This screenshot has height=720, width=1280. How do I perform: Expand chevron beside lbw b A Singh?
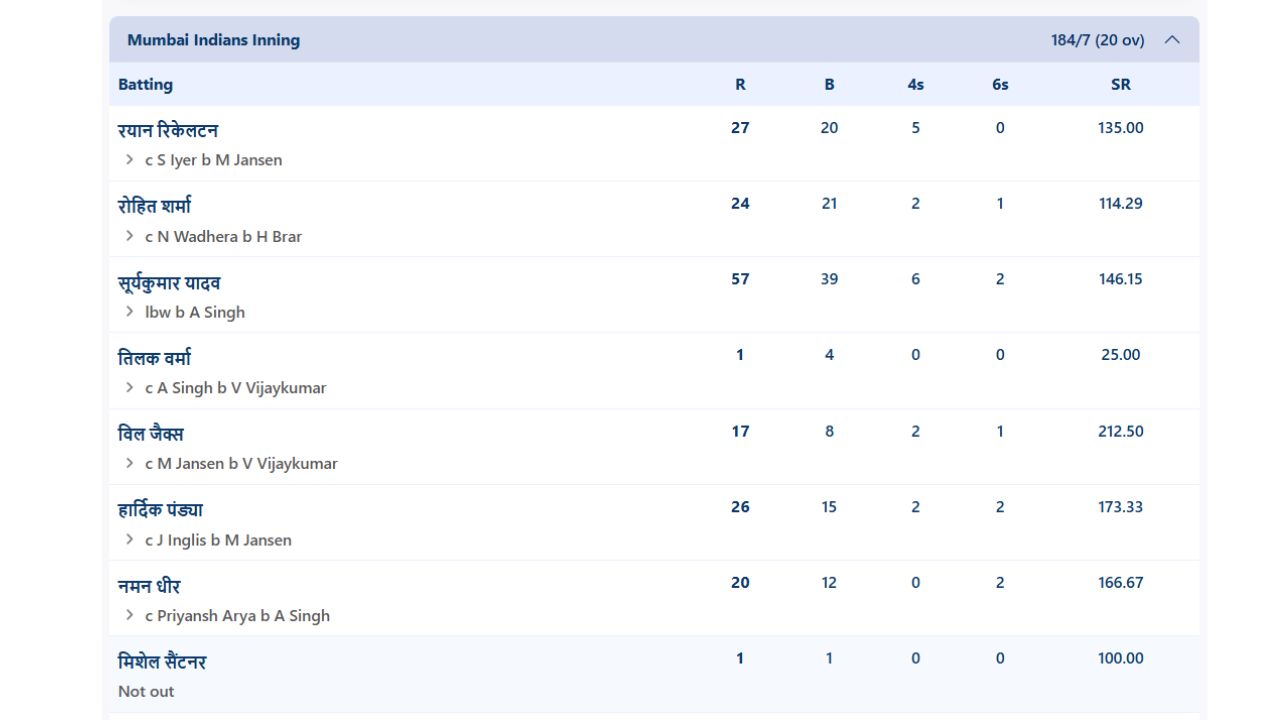[x=129, y=312]
